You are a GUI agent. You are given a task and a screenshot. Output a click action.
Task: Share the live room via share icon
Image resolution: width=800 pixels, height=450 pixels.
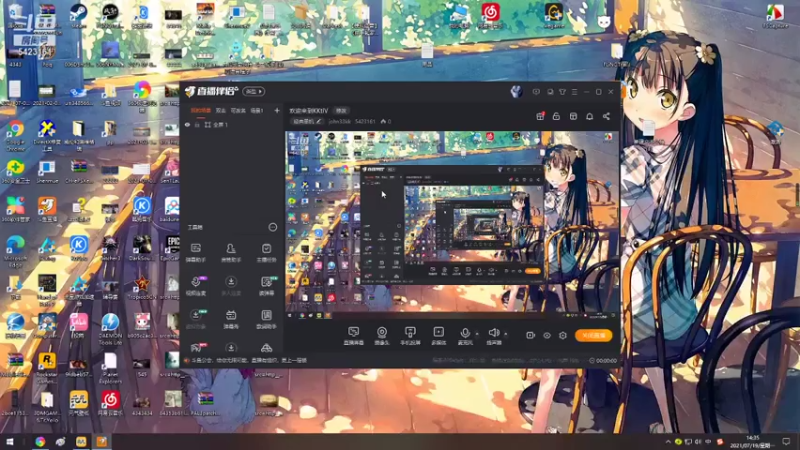click(x=607, y=116)
